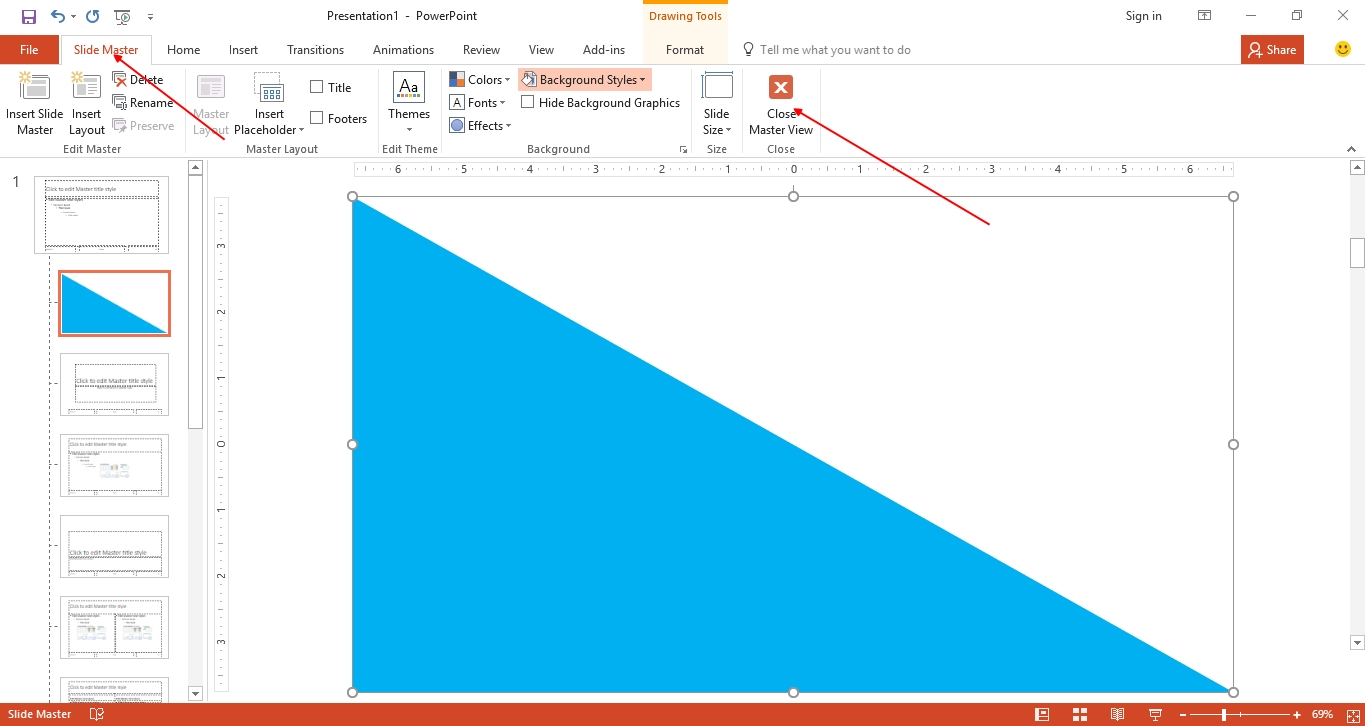Click the Delete icon in Edit Master
The width and height of the screenshot is (1365, 726).
(139, 79)
